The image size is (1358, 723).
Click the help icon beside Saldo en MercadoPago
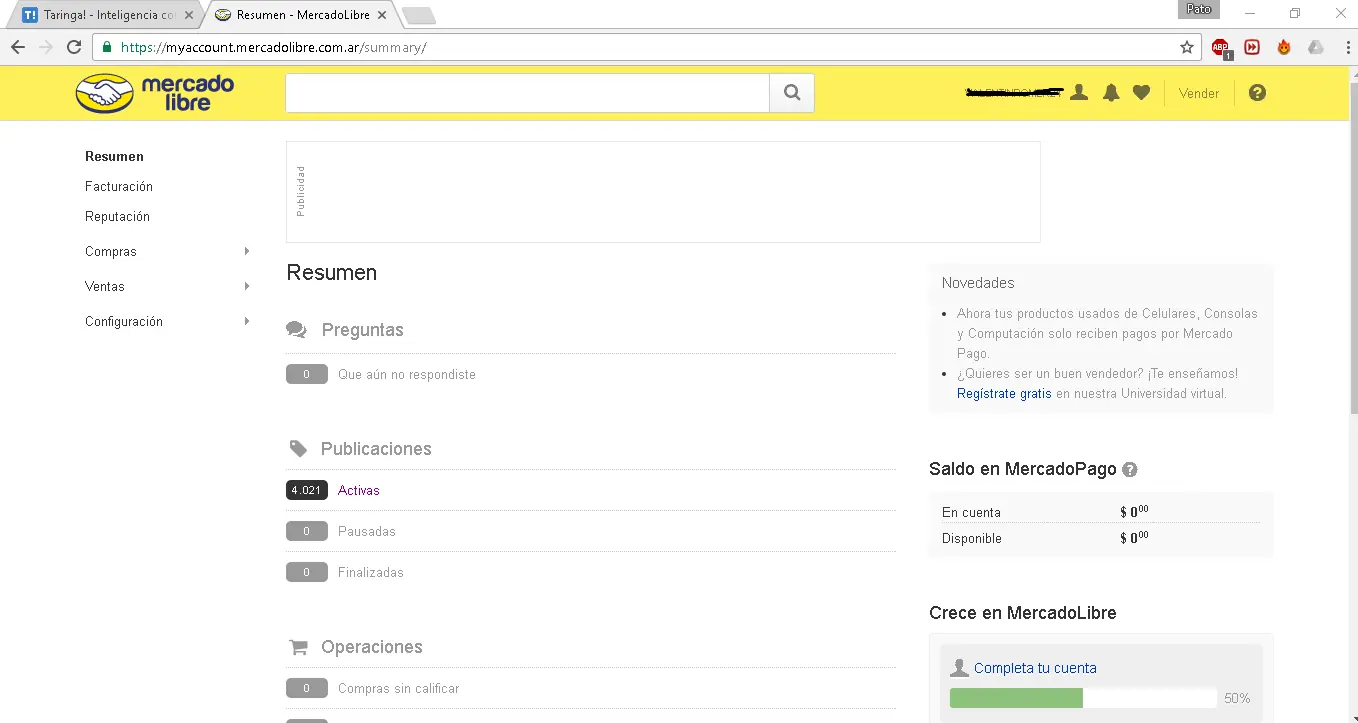coord(1130,470)
